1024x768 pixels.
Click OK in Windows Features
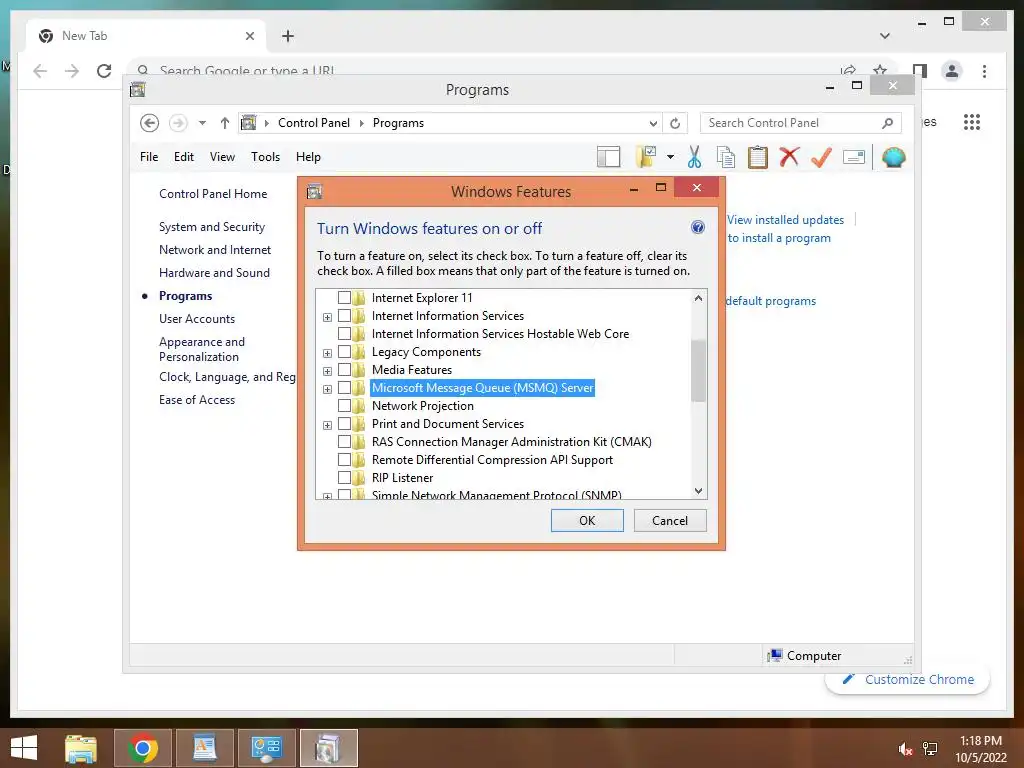(587, 520)
